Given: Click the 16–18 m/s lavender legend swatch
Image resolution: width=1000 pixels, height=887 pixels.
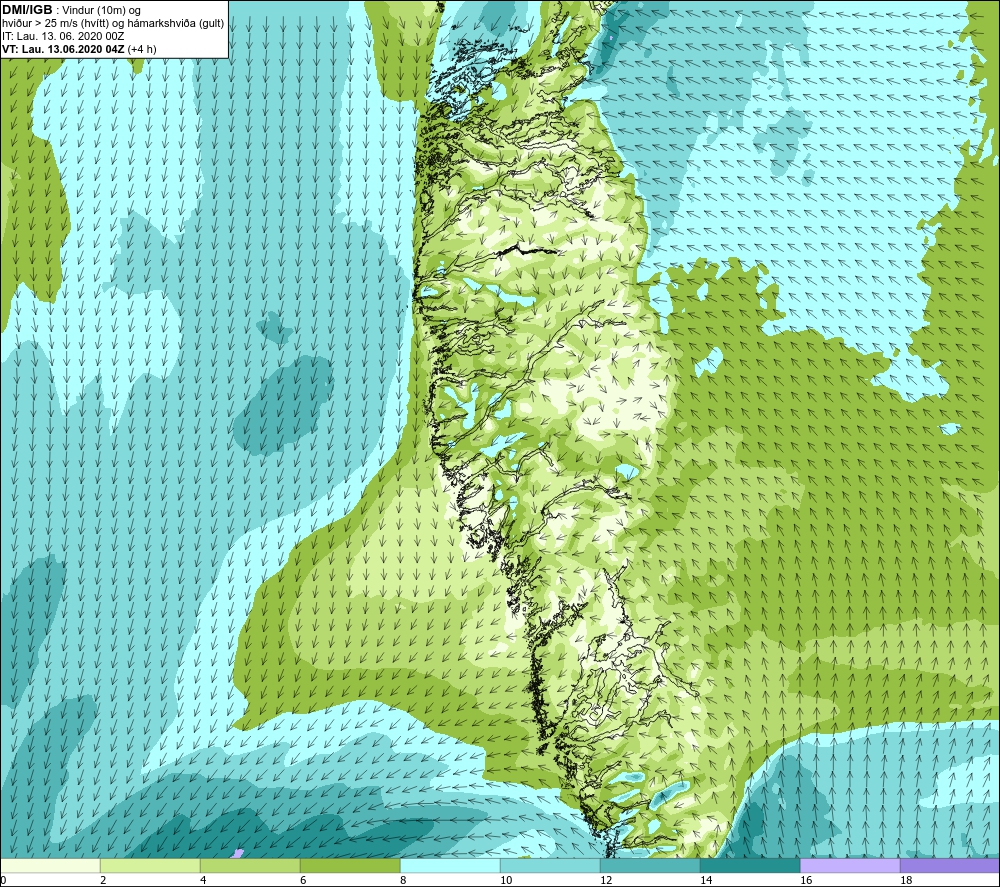Looking at the screenshot, I should (x=850, y=865).
